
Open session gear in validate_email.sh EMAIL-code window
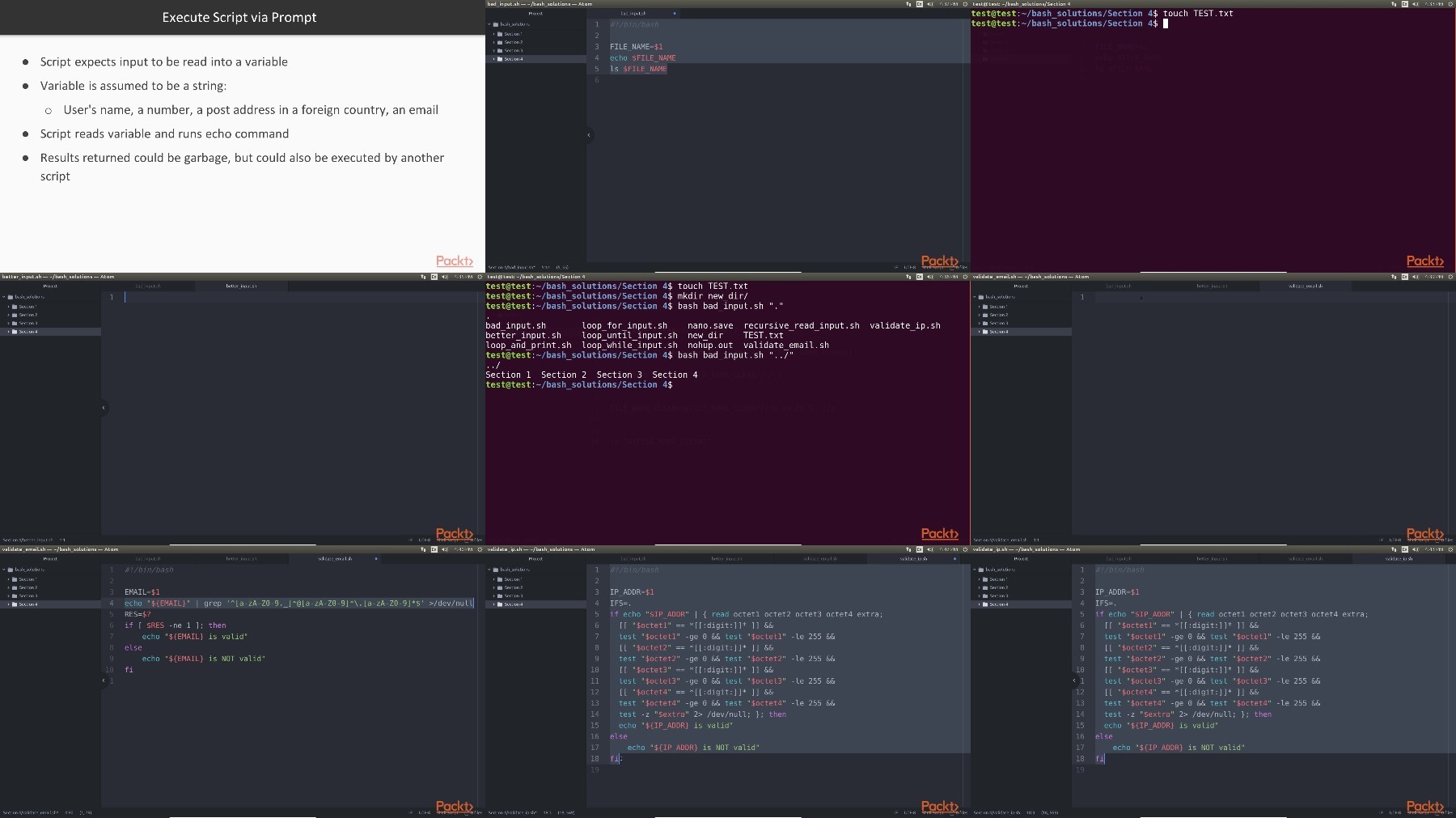(x=480, y=549)
